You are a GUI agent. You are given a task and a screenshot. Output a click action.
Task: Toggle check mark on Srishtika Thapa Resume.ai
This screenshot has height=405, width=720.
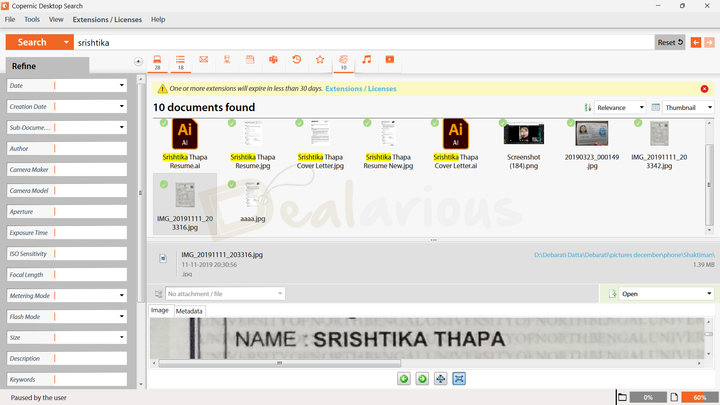(164, 123)
